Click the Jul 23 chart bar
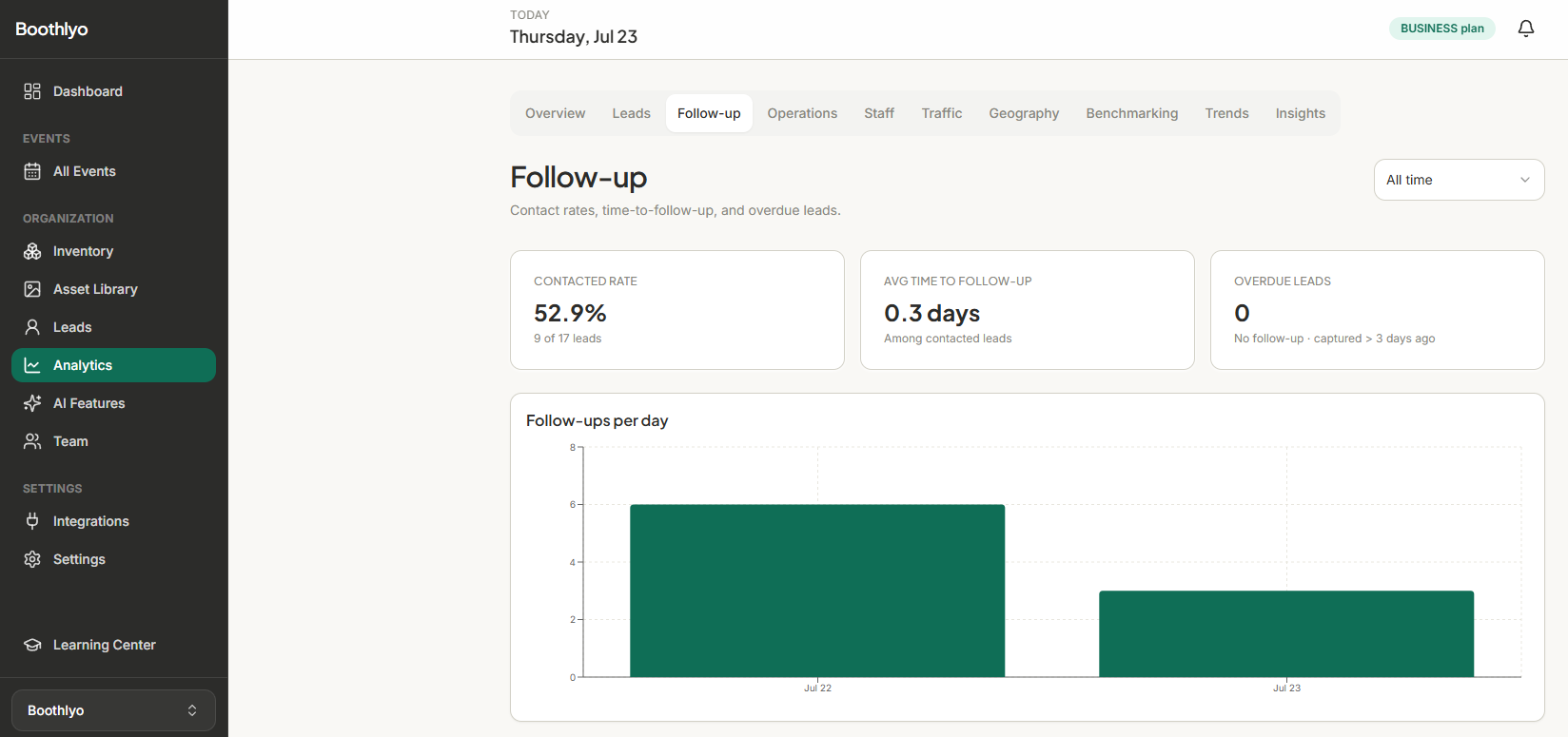Image resolution: width=1568 pixels, height=737 pixels. click(x=1286, y=634)
